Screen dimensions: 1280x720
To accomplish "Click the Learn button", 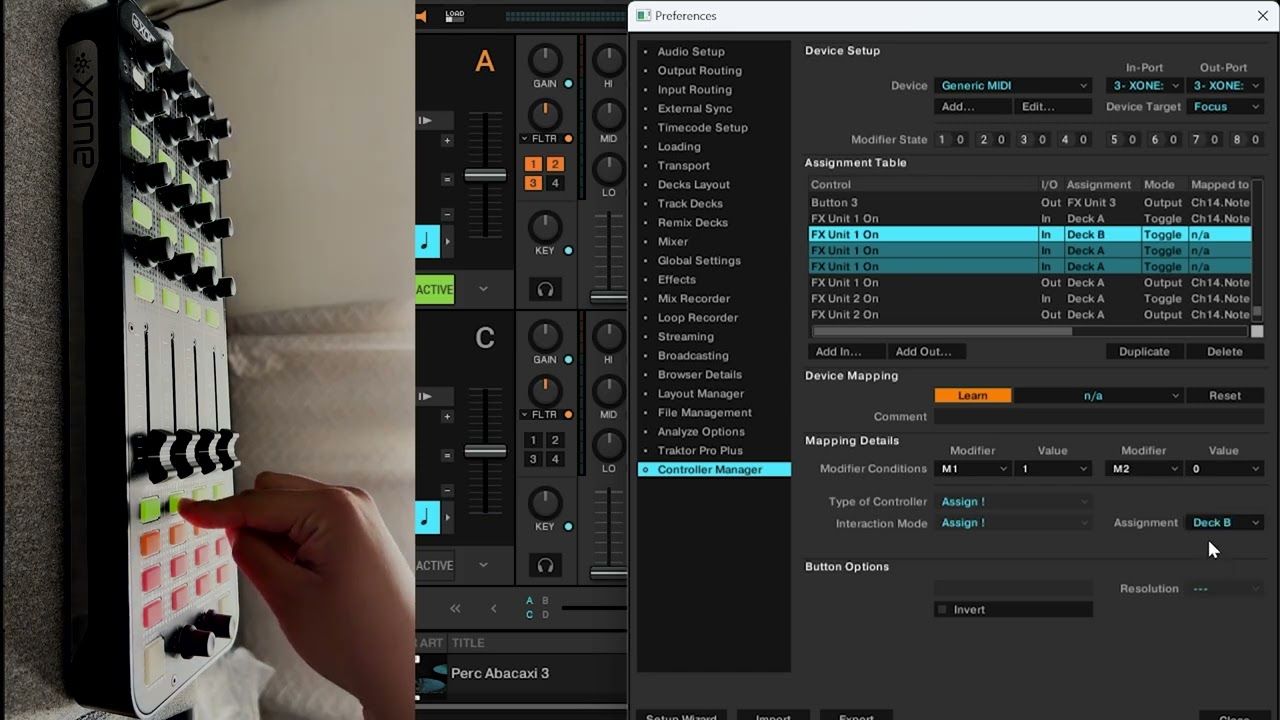I will (973, 396).
